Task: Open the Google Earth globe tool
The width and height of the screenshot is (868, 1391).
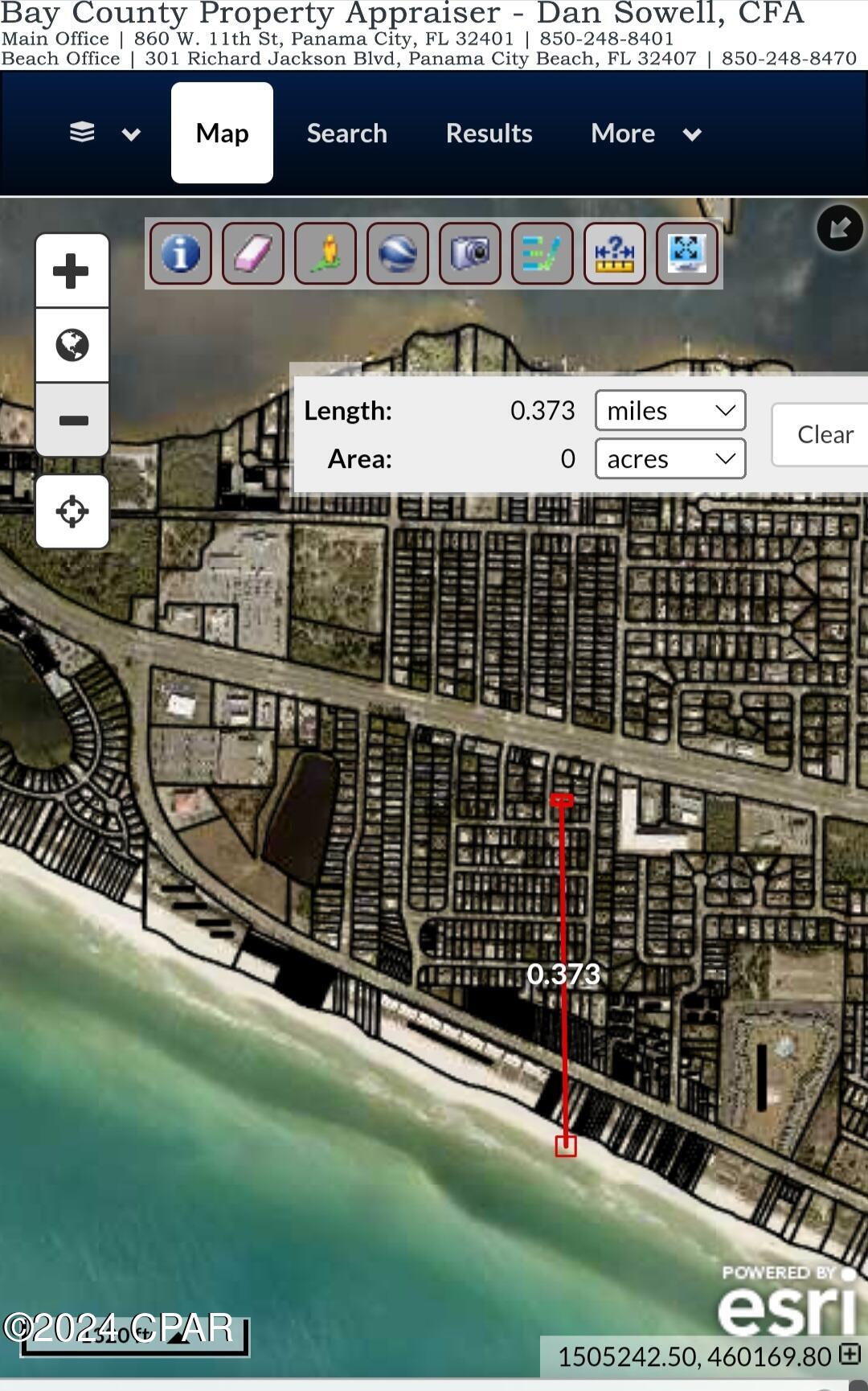Action: point(398,254)
